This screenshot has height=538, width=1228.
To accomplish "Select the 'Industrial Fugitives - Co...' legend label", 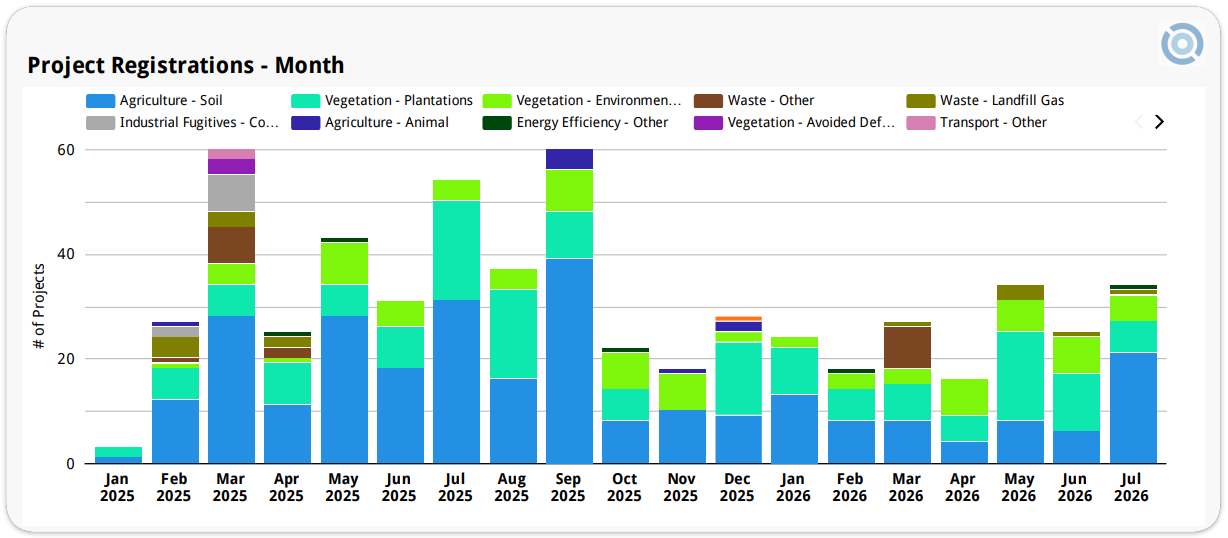I will pyautogui.click(x=199, y=123).
